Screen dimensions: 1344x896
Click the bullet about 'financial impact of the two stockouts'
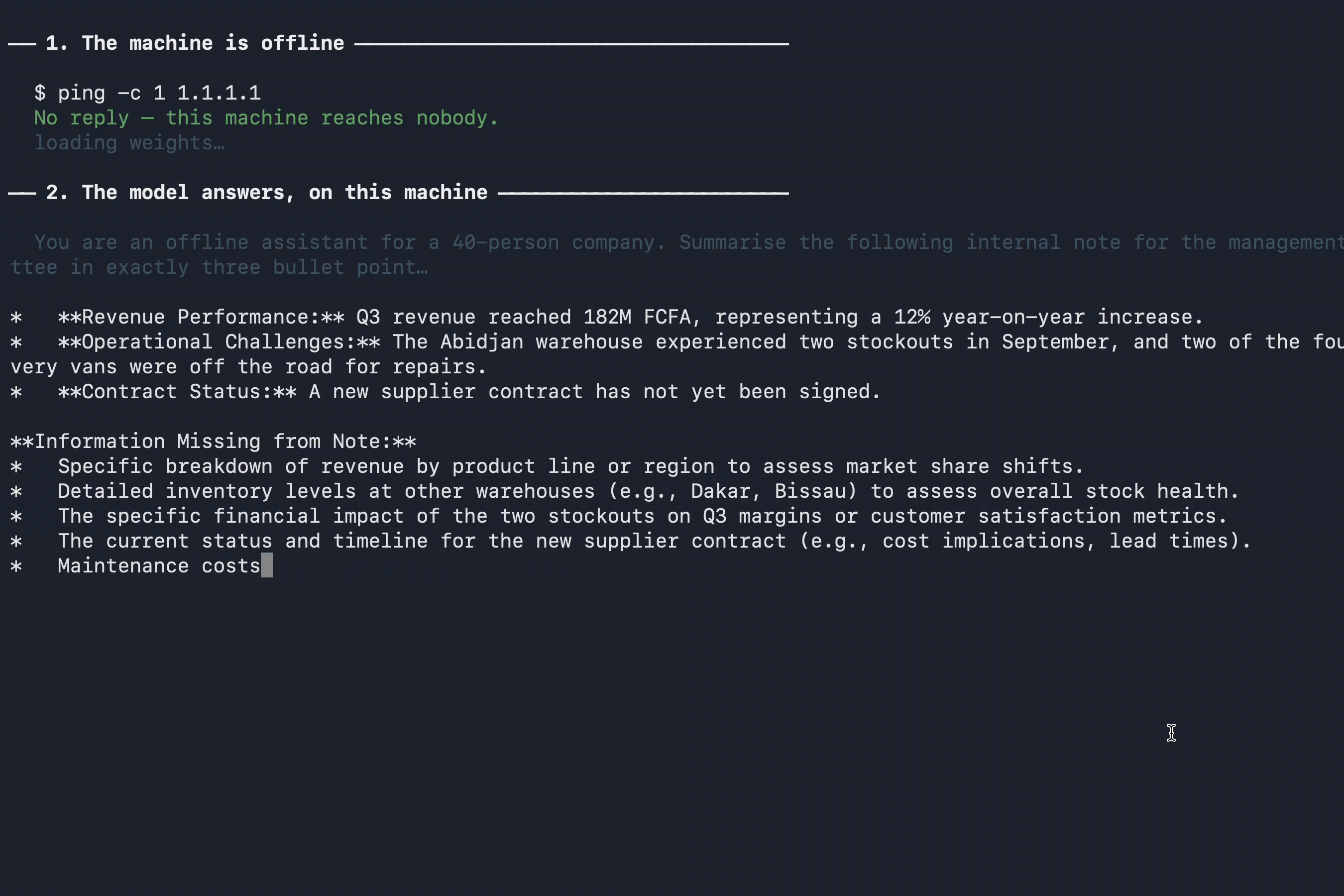(x=619, y=516)
